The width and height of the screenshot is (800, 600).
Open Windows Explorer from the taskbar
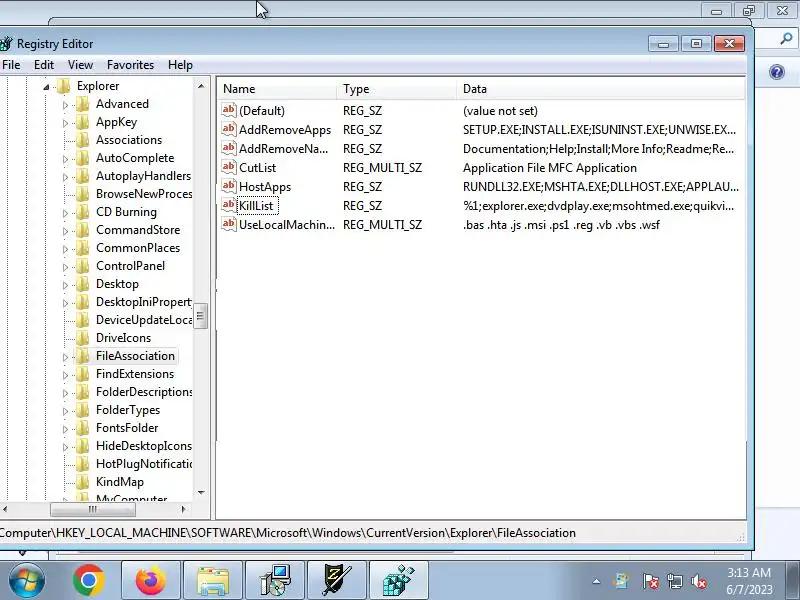tap(213, 581)
